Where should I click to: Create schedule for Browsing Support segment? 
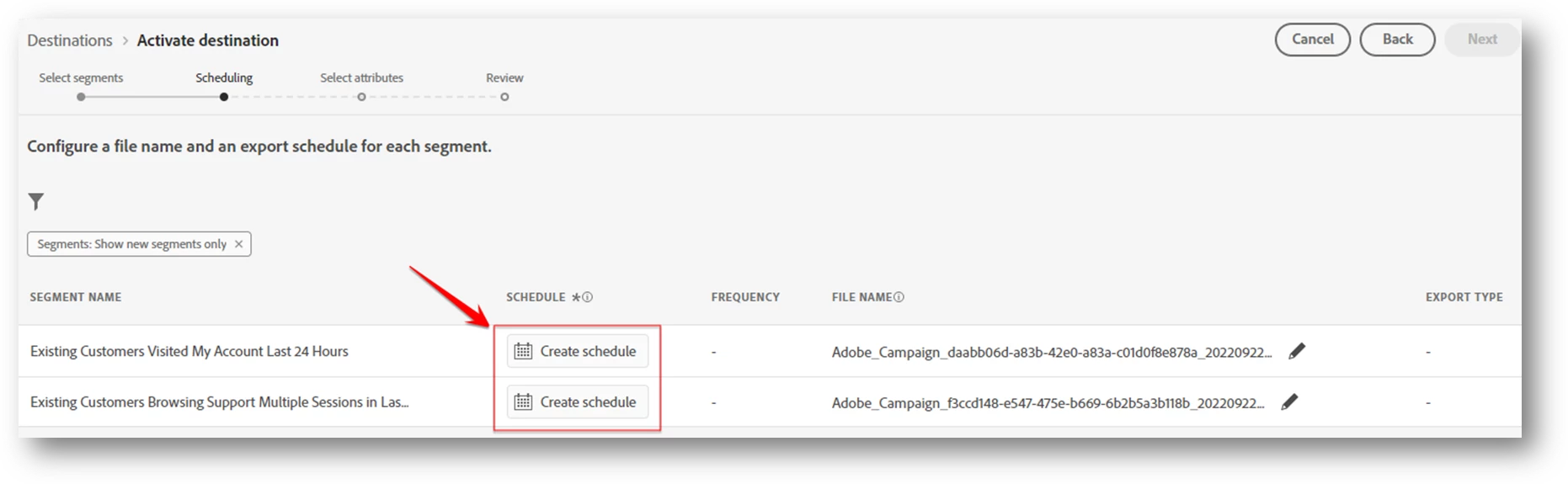tap(577, 402)
